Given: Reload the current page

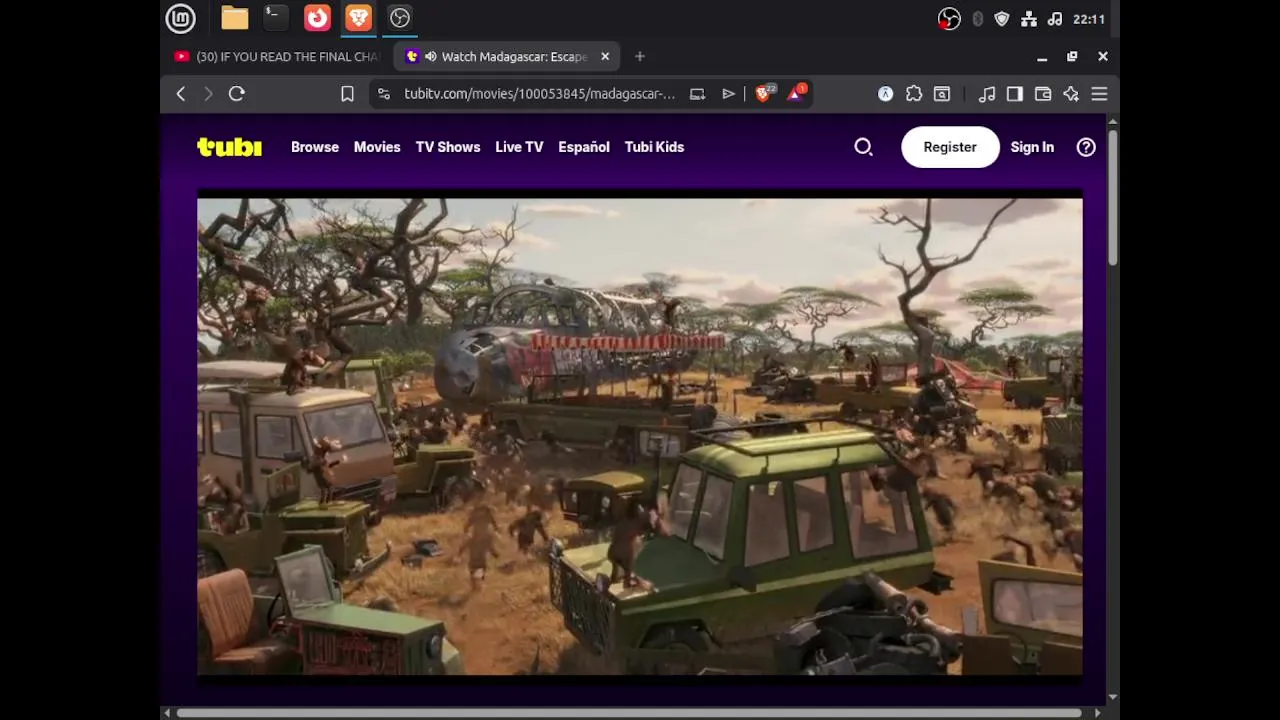Looking at the screenshot, I should 237,94.
